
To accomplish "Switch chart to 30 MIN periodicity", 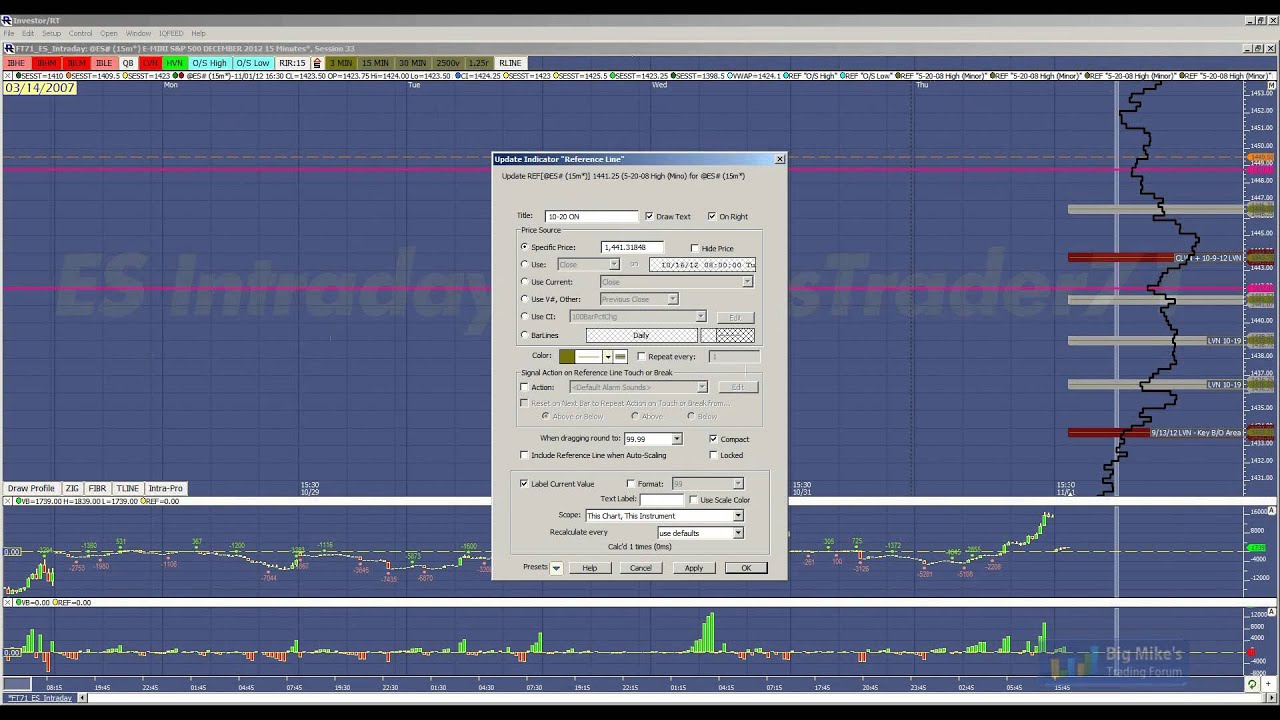I will 413,63.
